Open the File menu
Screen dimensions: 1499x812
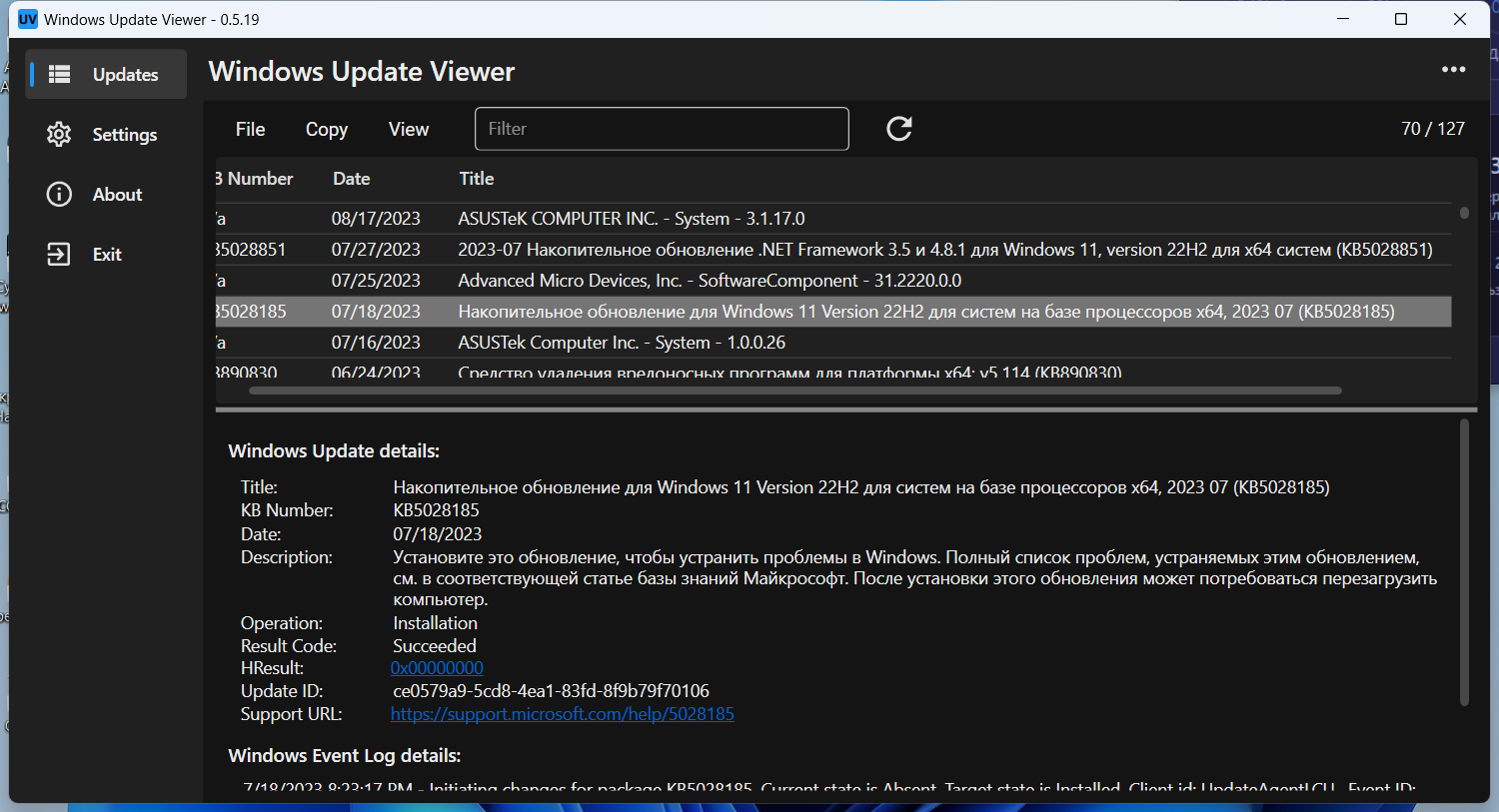(x=250, y=129)
